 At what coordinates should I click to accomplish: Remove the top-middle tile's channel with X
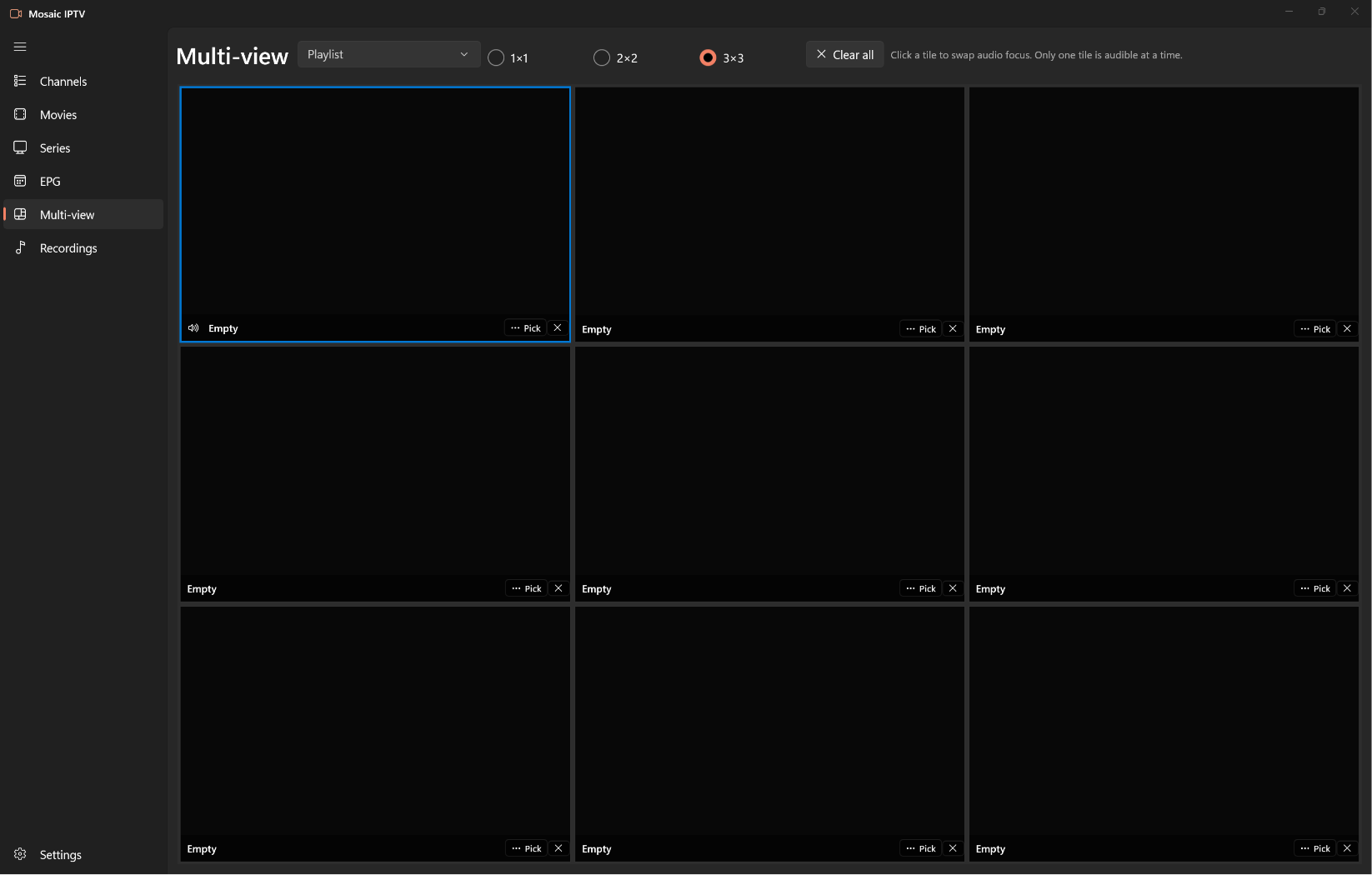point(953,329)
